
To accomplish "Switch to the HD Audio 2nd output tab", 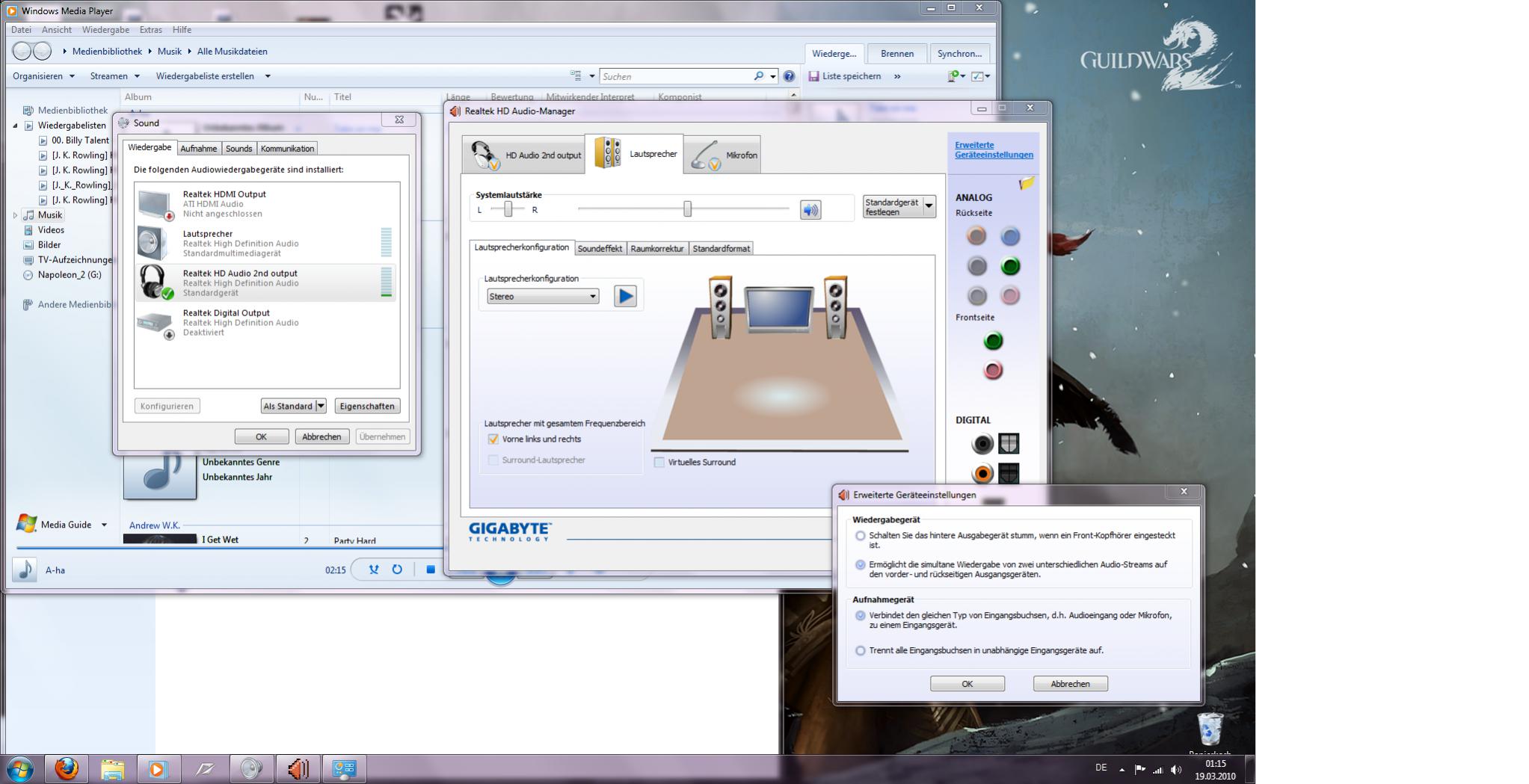I will point(523,155).
